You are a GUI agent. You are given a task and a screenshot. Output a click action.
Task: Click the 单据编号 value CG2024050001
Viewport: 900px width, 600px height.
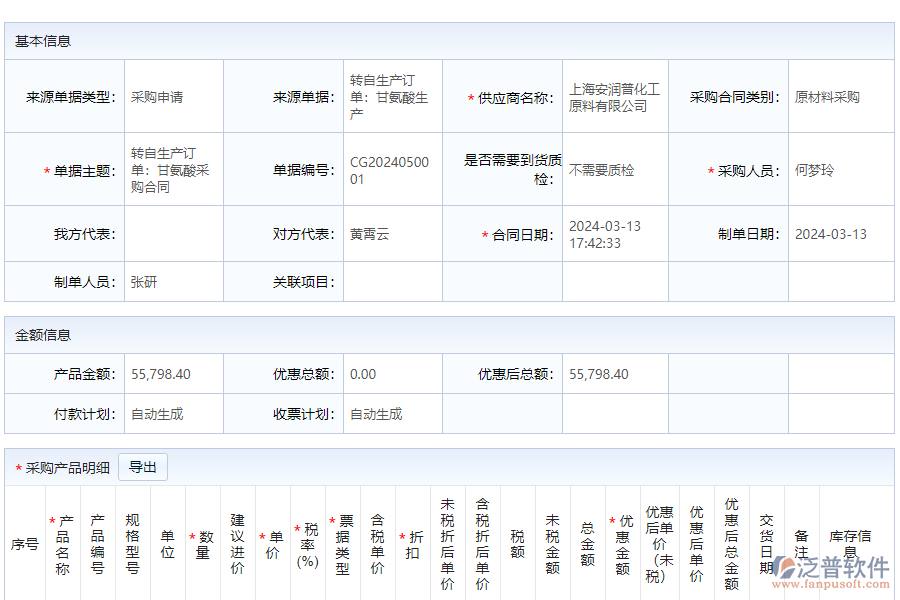tap(390, 169)
